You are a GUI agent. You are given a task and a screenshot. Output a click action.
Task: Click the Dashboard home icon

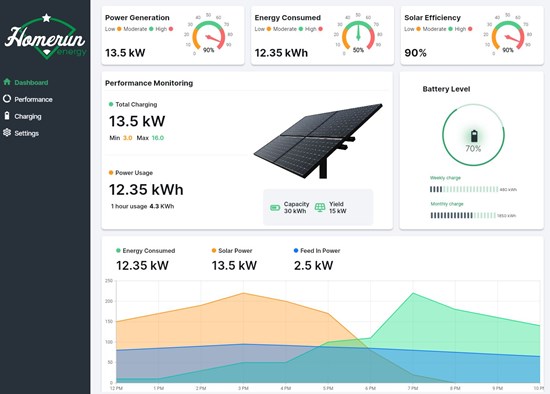(x=7, y=82)
